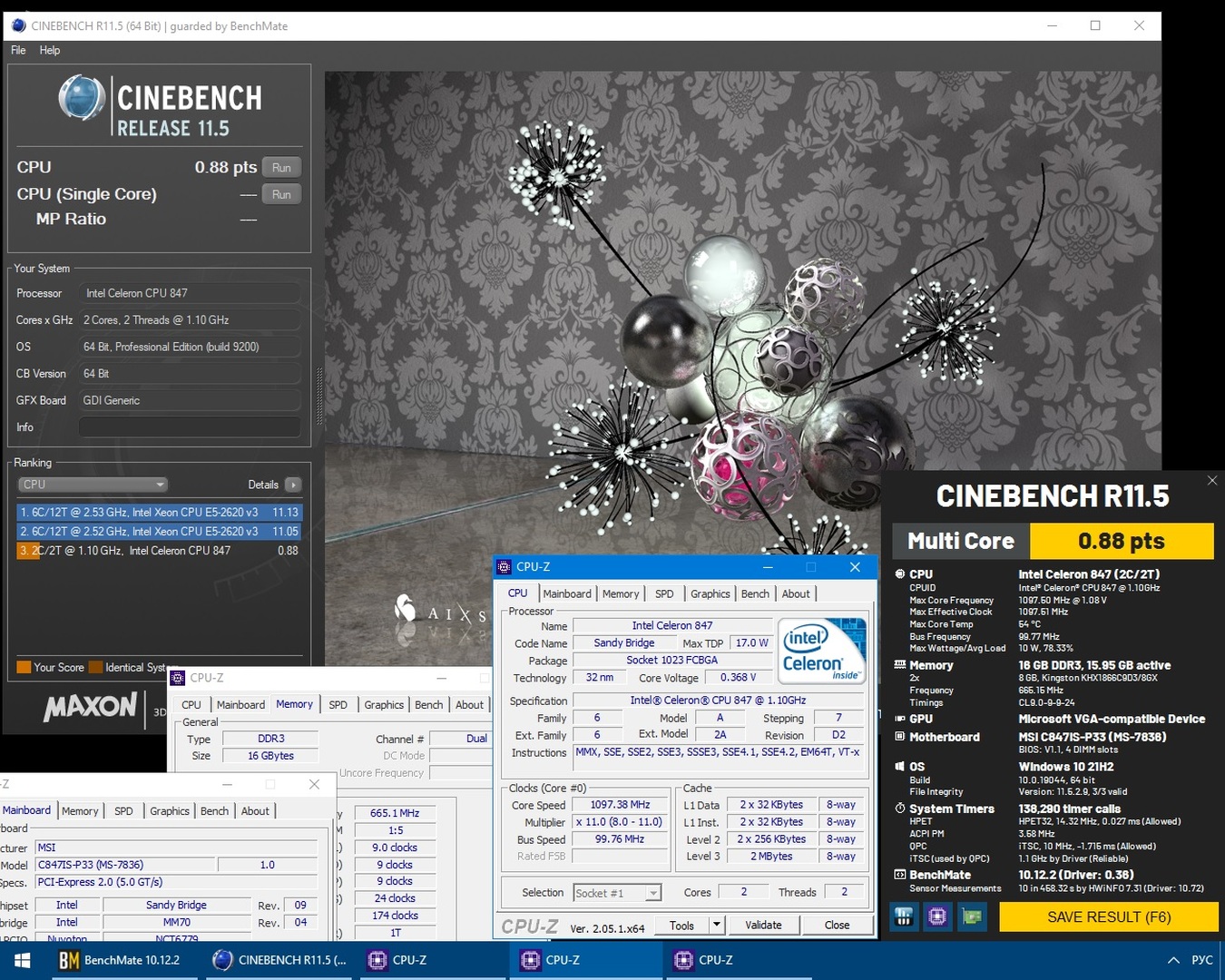1225x980 pixels.
Task: Run the CPU Single Core benchmark
Action: coord(281,194)
